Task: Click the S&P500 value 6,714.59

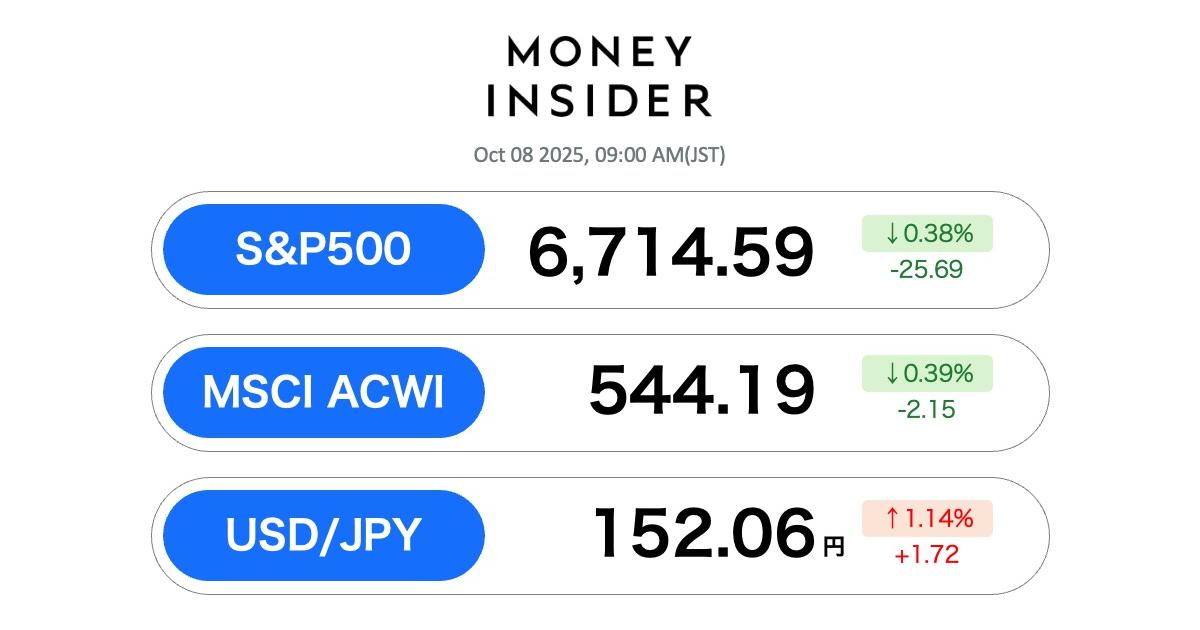Action: [670, 253]
